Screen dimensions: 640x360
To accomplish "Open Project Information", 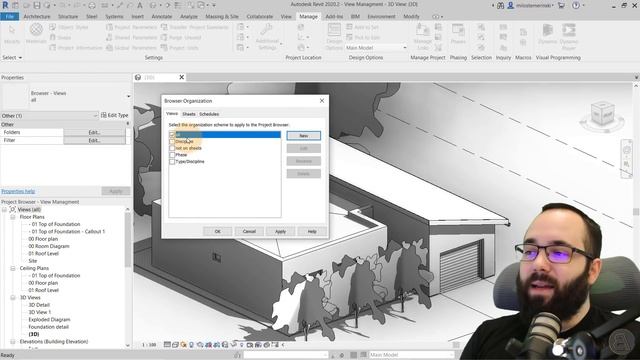I will point(76,47).
